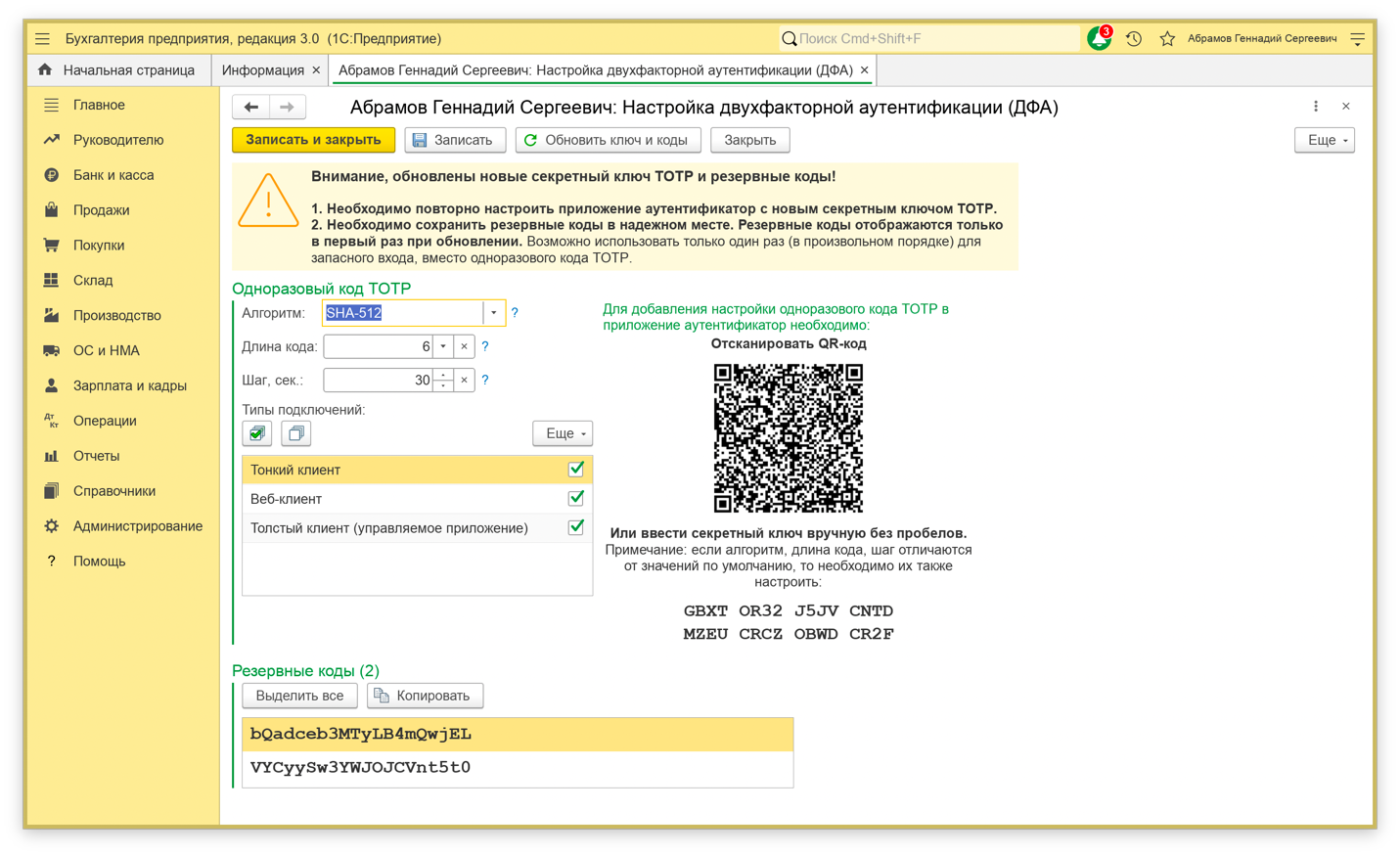Open the history clock icon
The height and width of the screenshot is (856, 1400).
tap(1134, 39)
